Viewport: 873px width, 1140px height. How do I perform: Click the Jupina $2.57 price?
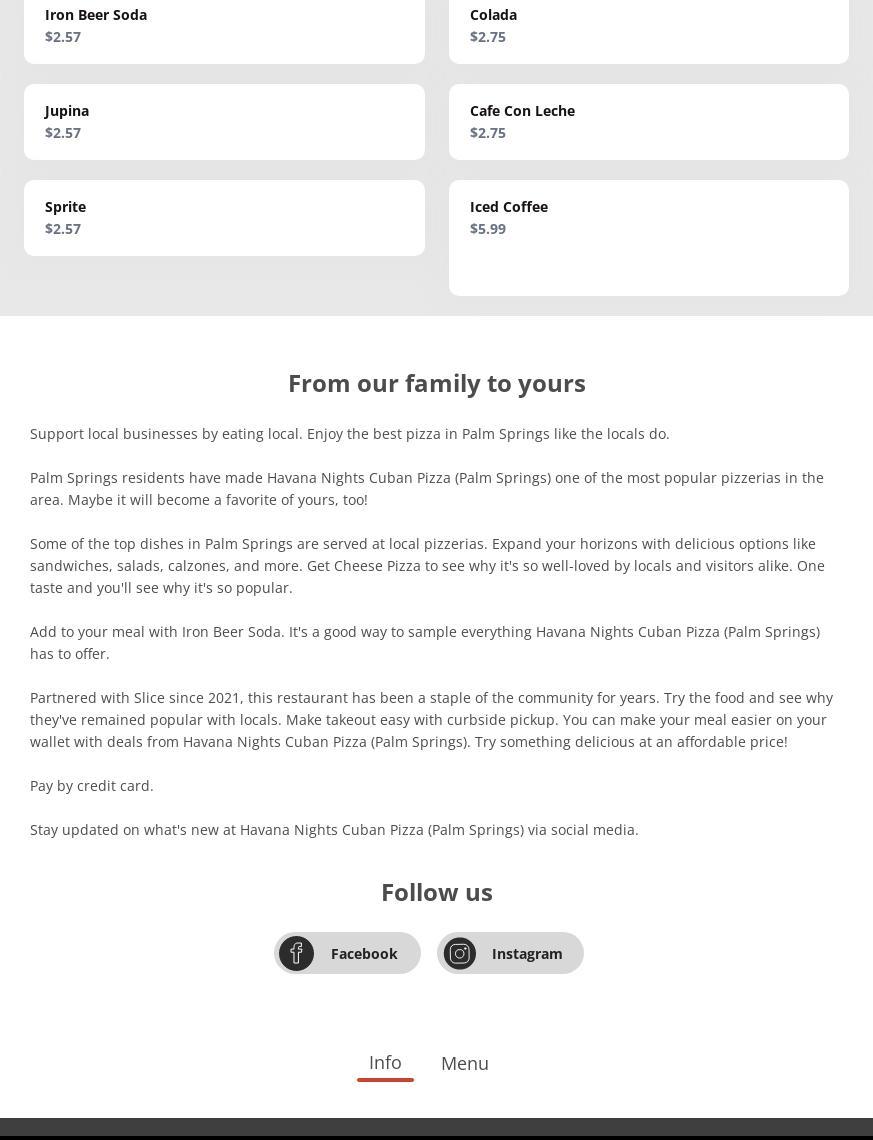point(63,133)
